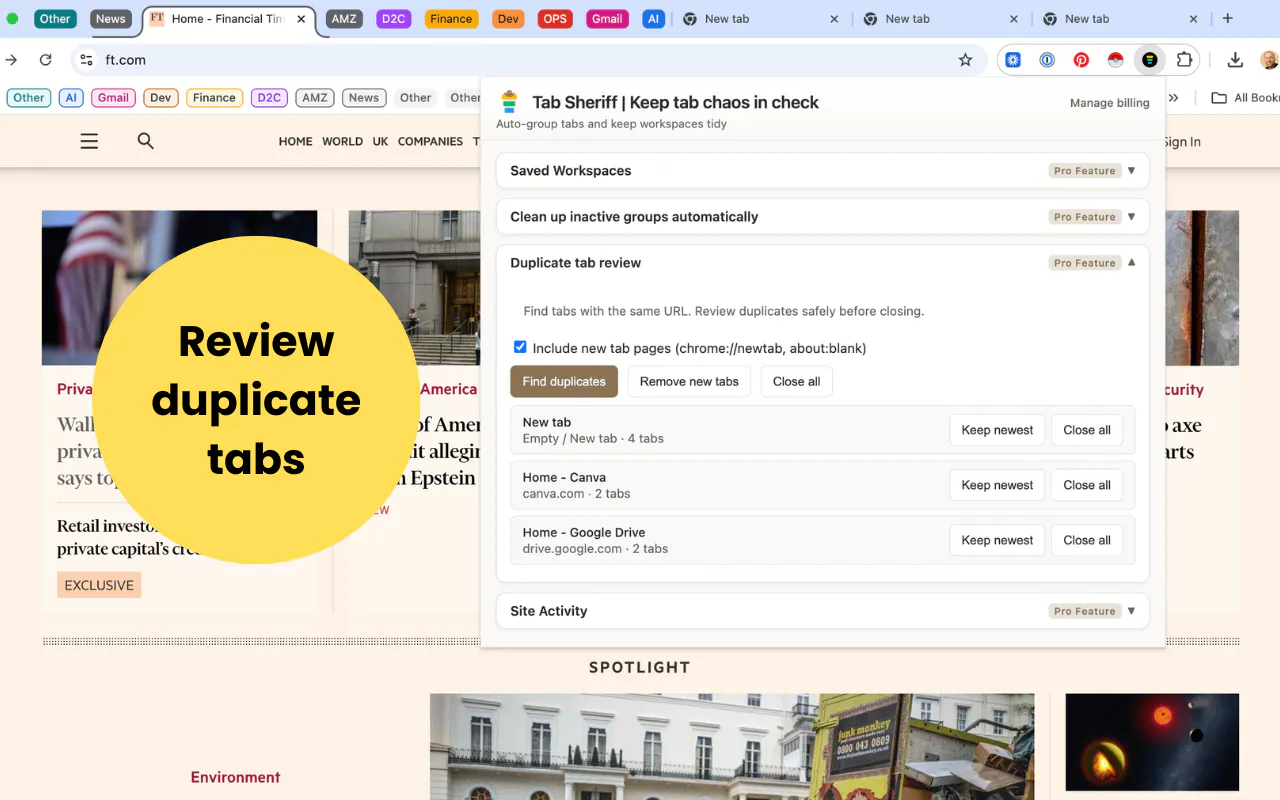Click the Tab Sheriff logo in the popup

(x=510, y=102)
